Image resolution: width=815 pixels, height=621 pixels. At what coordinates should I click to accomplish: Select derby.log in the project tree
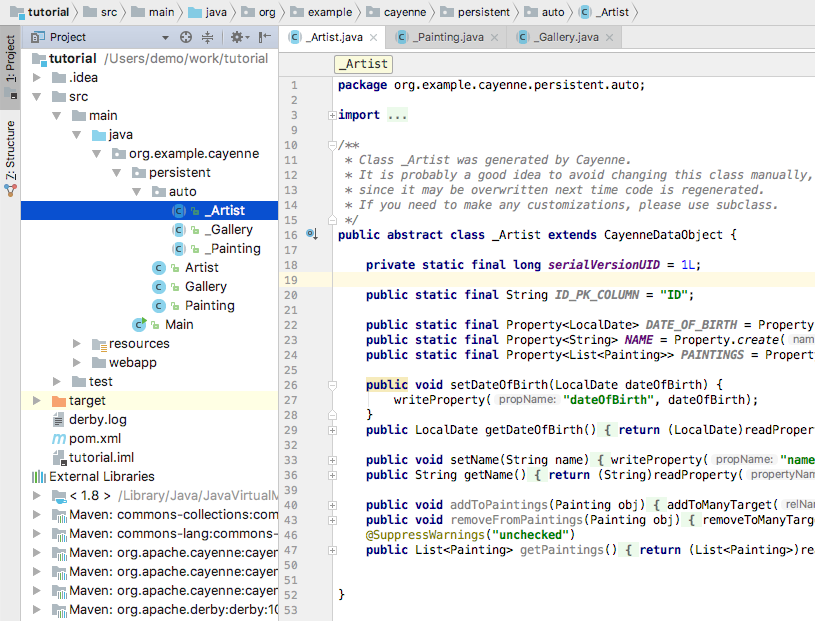tap(97, 419)
